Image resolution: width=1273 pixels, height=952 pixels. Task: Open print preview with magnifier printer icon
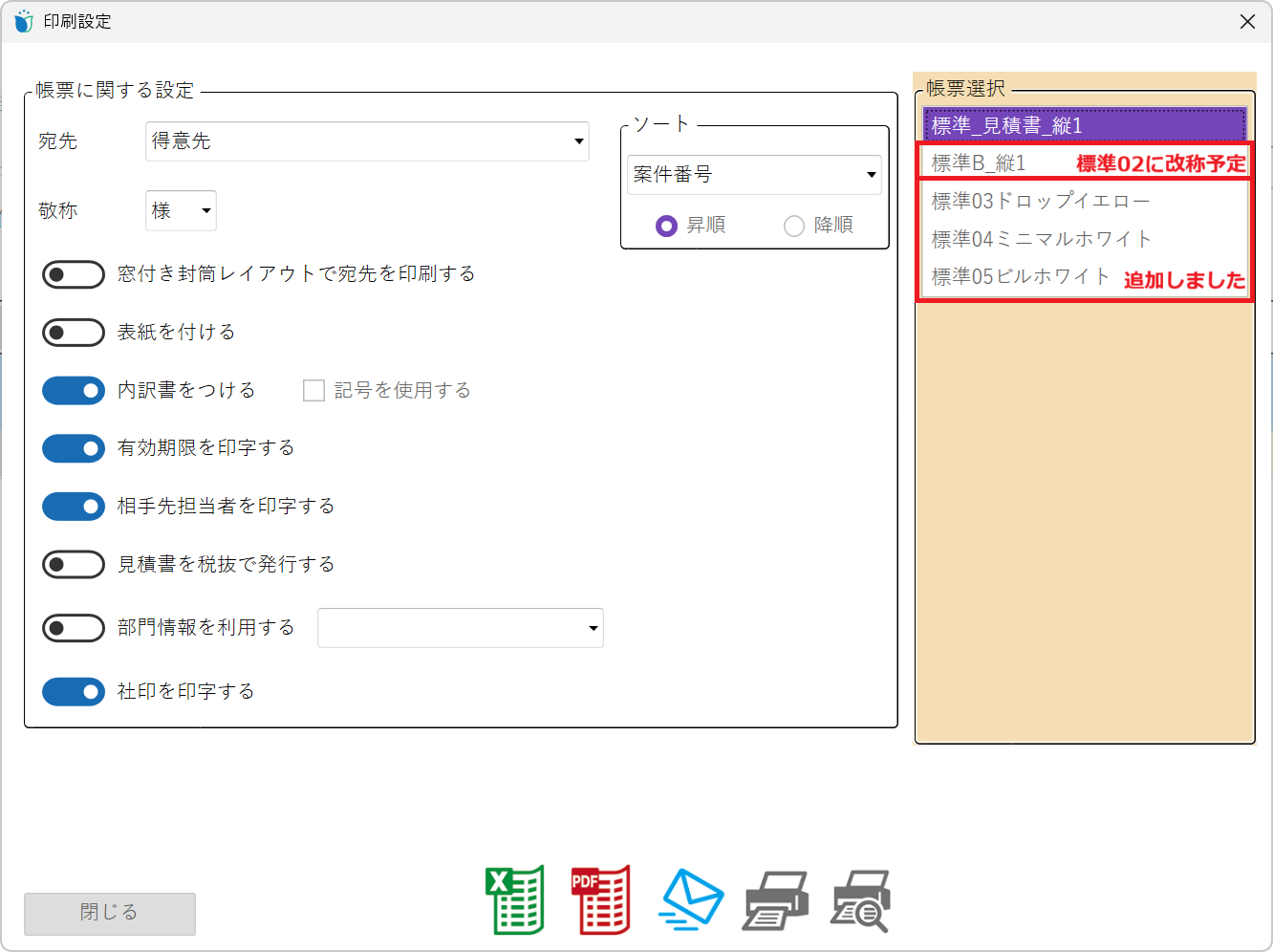coord(860,901)
